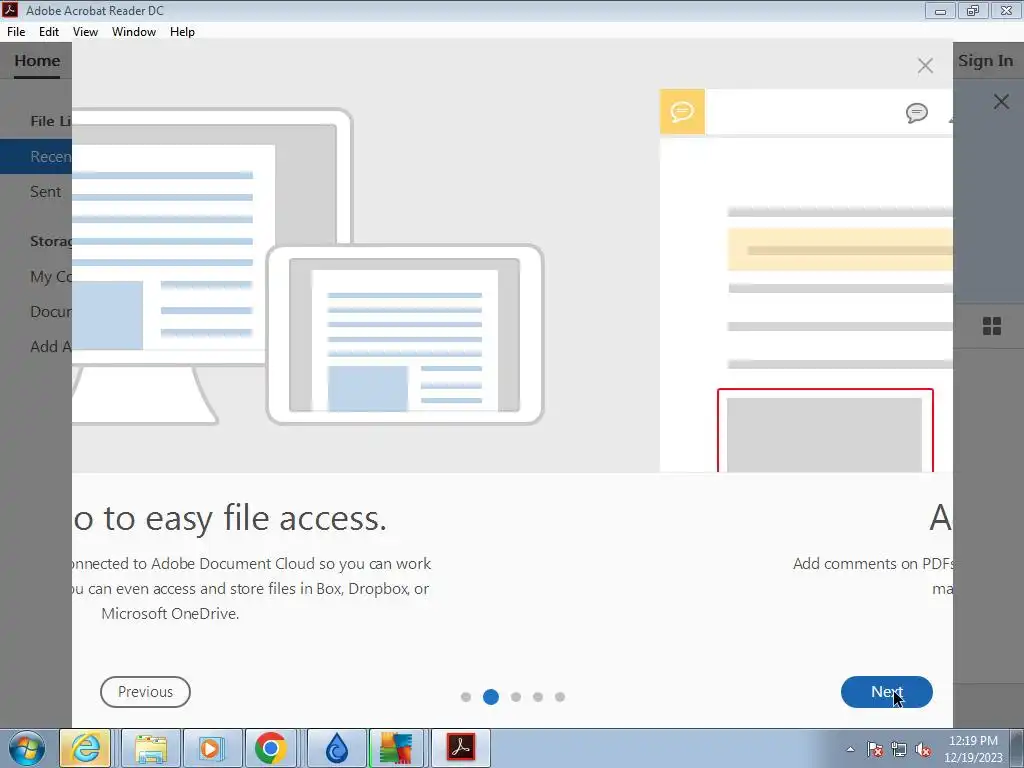Select the Recent files sidebar item

(x=36, y=157)
